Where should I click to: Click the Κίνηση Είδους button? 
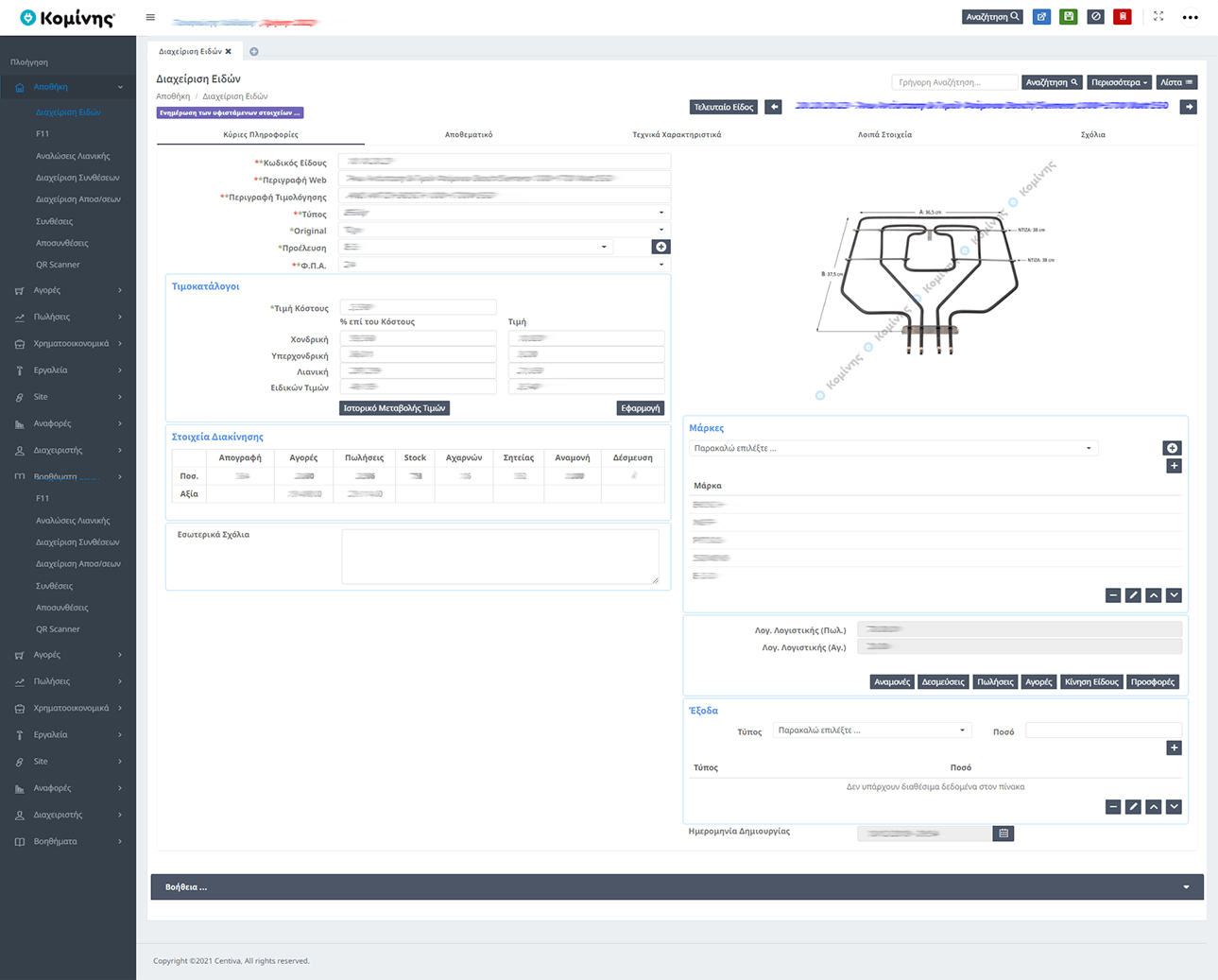[x=1091, y=681]
